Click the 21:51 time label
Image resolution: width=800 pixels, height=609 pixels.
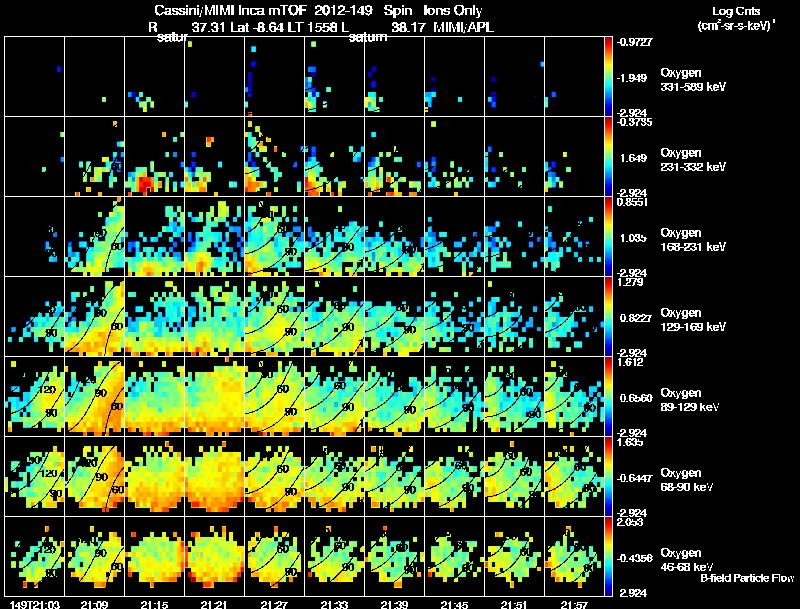coord(514,604)
